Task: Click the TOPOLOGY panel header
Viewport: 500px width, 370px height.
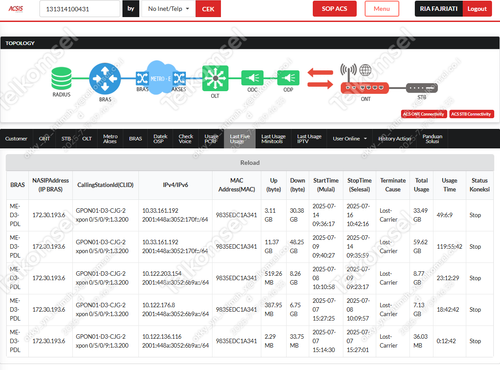Action: 250,43
